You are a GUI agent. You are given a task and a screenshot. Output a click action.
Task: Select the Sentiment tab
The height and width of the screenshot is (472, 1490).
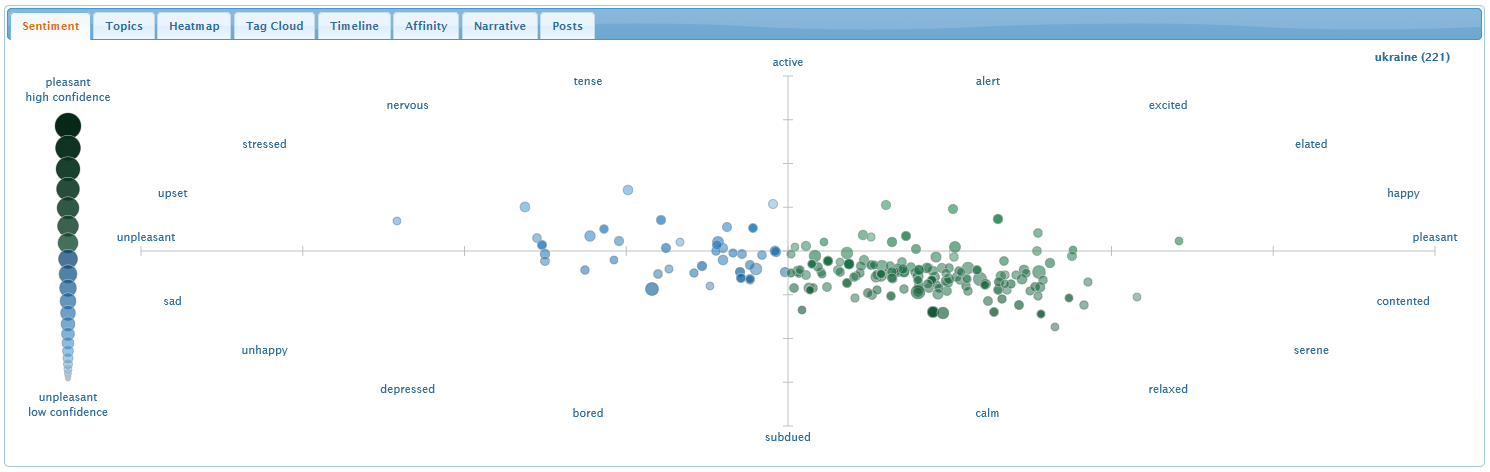click(50, 26)
